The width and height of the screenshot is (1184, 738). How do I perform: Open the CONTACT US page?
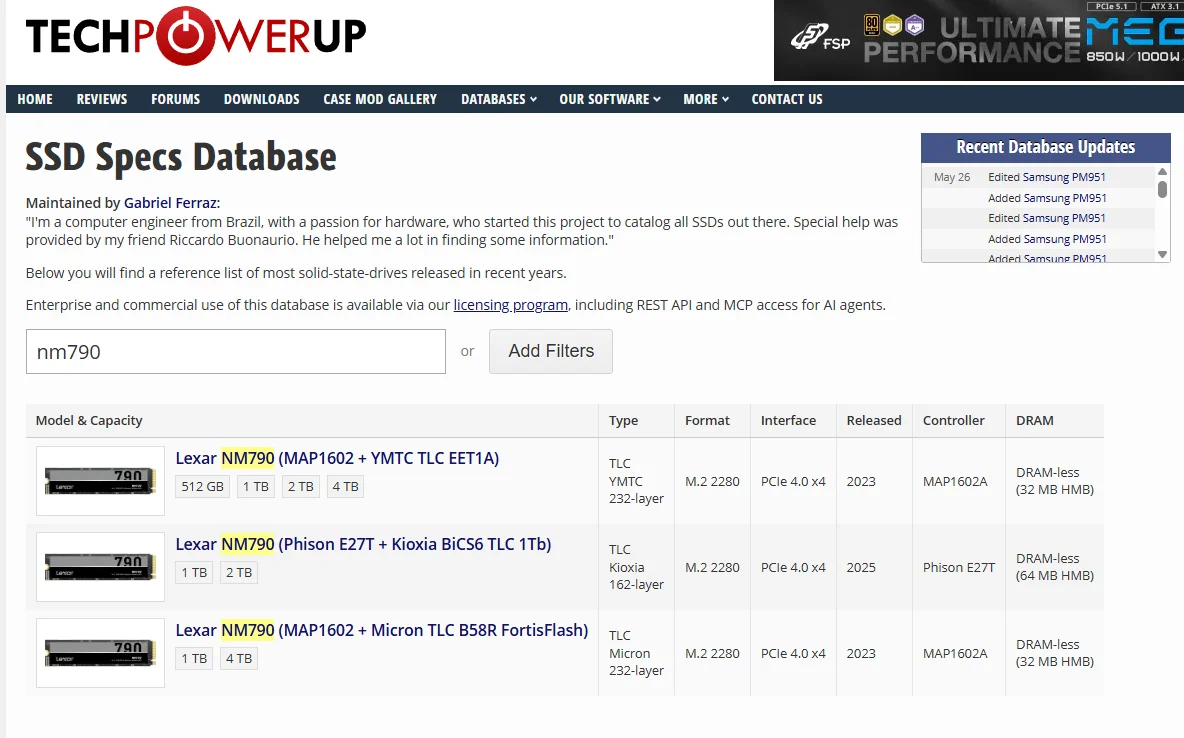(x=787, y=99)
